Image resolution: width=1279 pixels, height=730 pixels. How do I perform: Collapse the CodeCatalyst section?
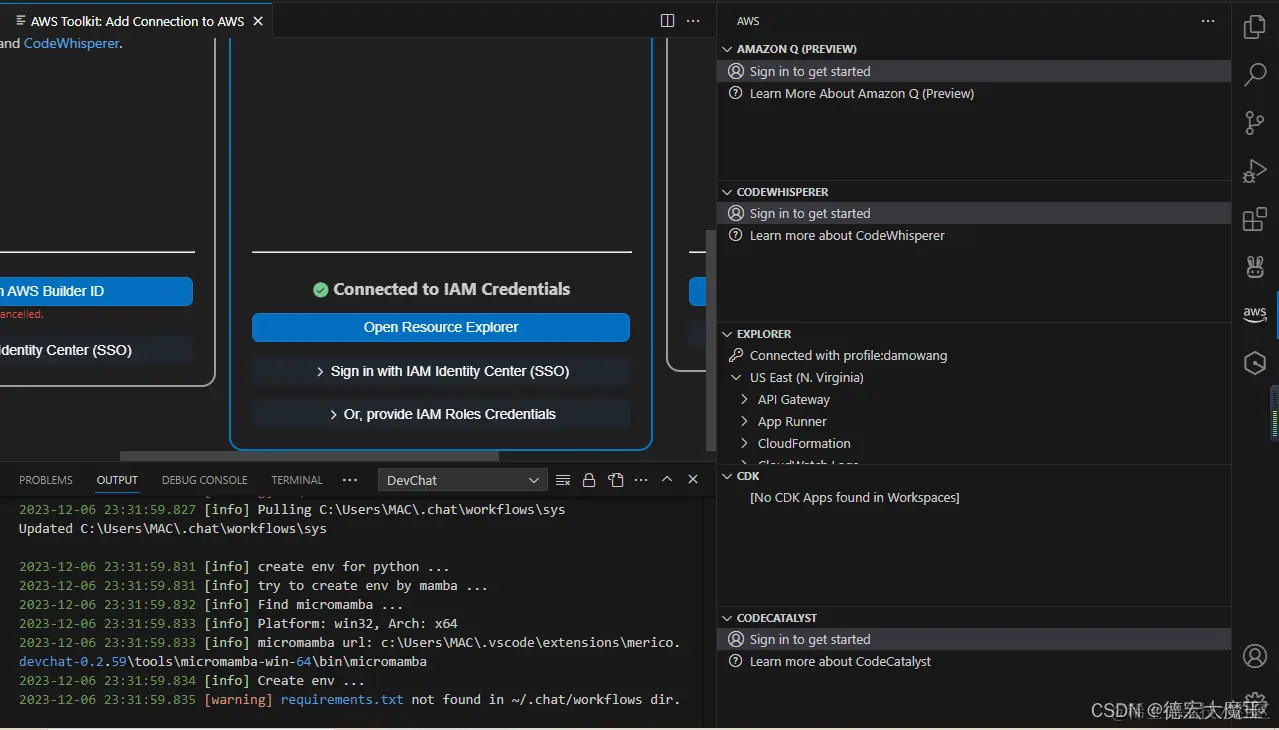click(x=728, y=618)
